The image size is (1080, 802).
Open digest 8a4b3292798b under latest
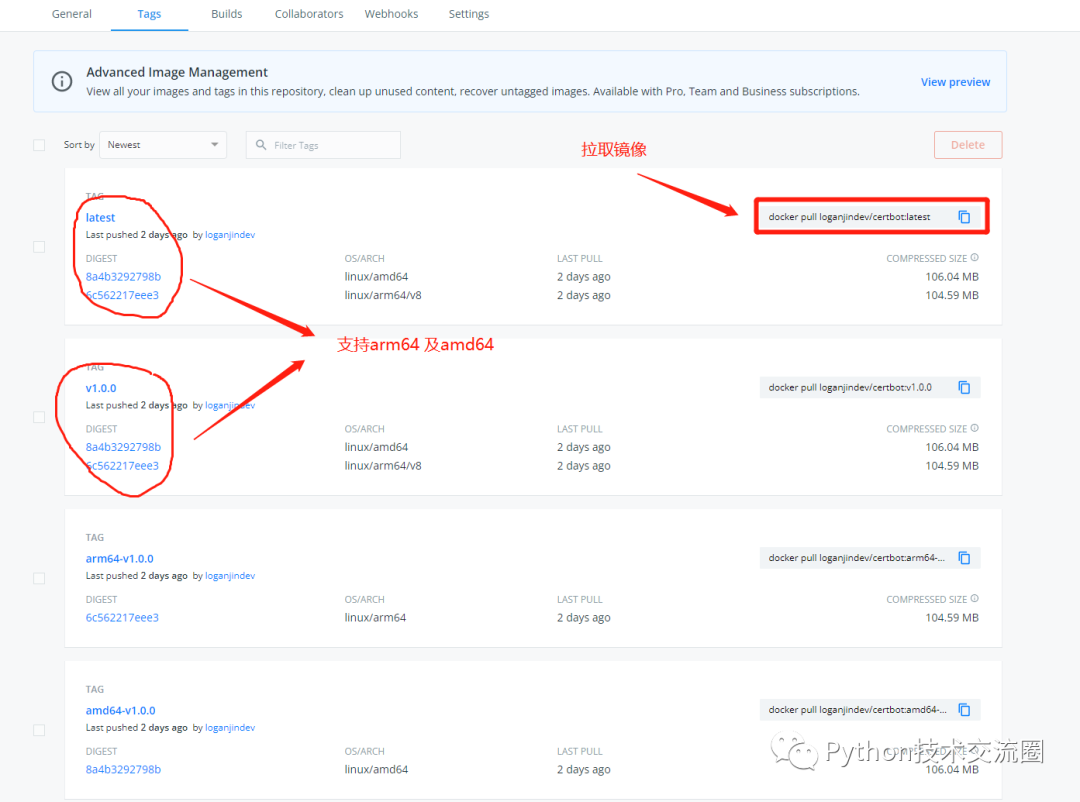(x=123, y=276)
